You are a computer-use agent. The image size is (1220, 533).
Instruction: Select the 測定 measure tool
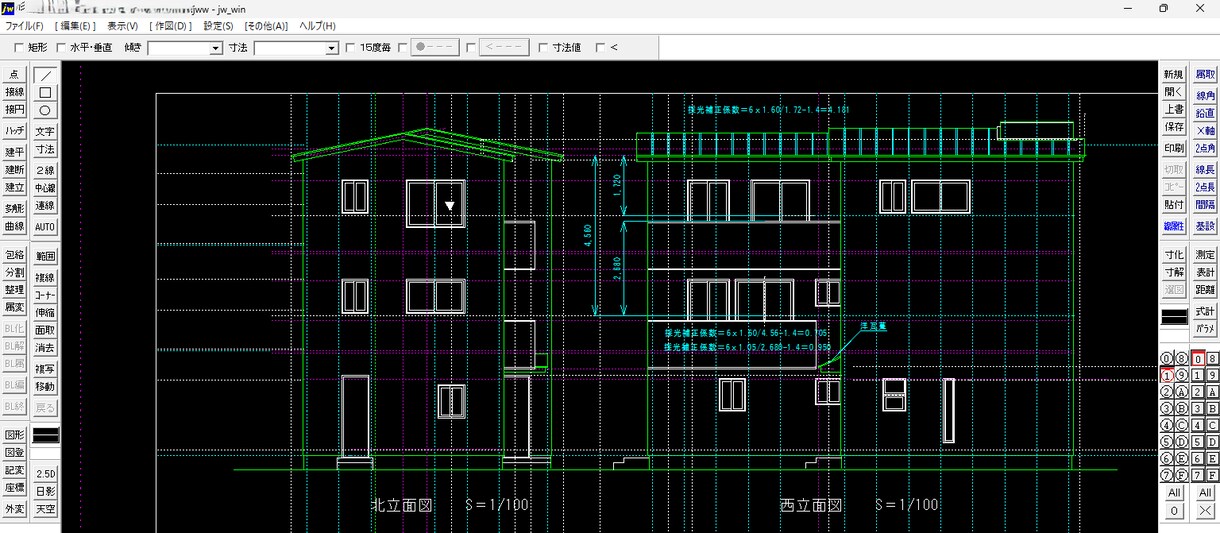coord(1205,255)
